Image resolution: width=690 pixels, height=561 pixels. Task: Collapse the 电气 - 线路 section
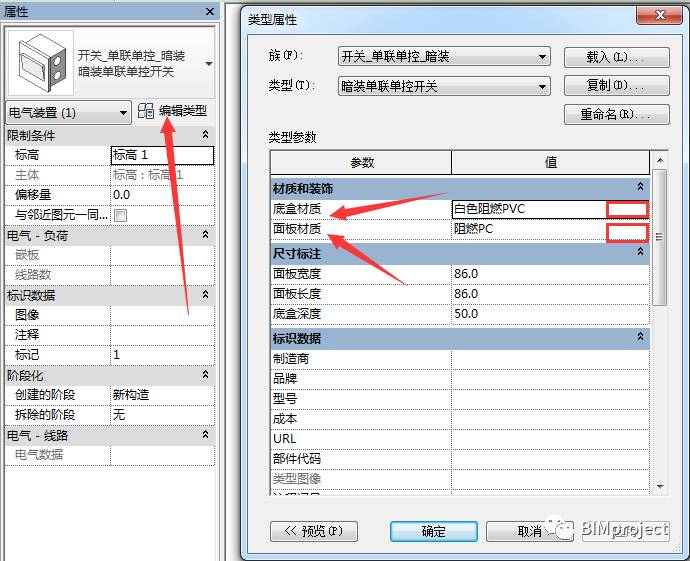pos(205,434)
